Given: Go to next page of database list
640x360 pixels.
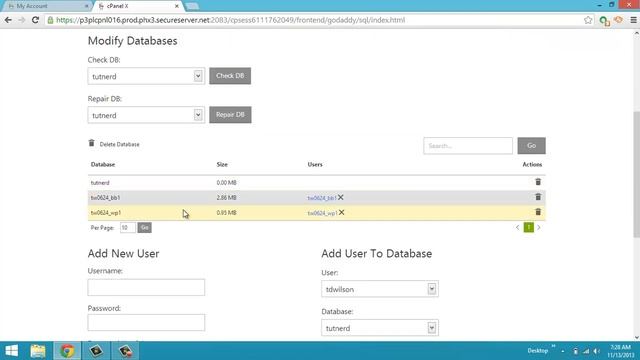Looking at the screenshot, I should point(539,227).
